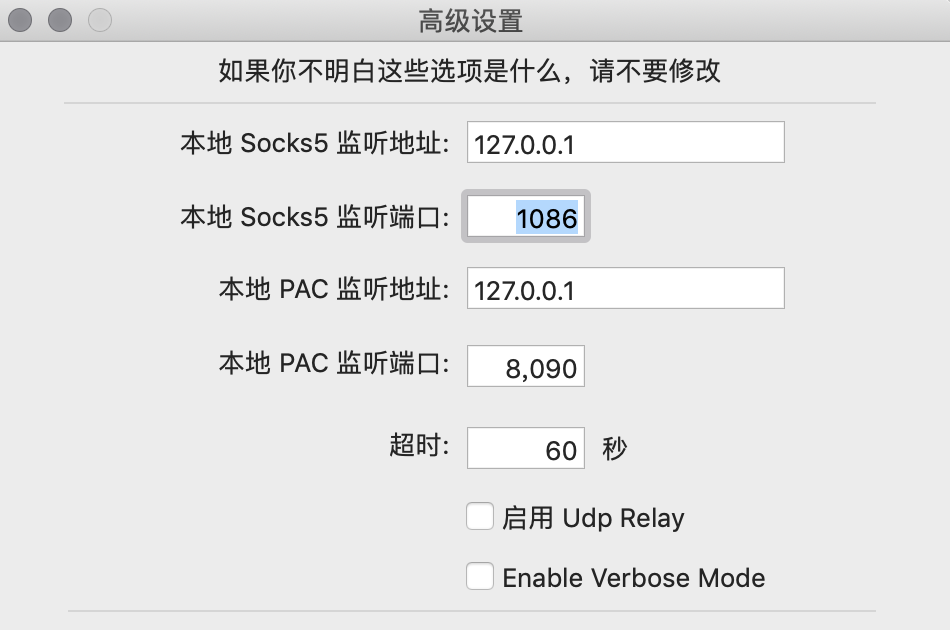Viewport: 950px width, 630px height.
Task: Focus the Socks5 port field showing 1086
Action: (x=526, y=217)
